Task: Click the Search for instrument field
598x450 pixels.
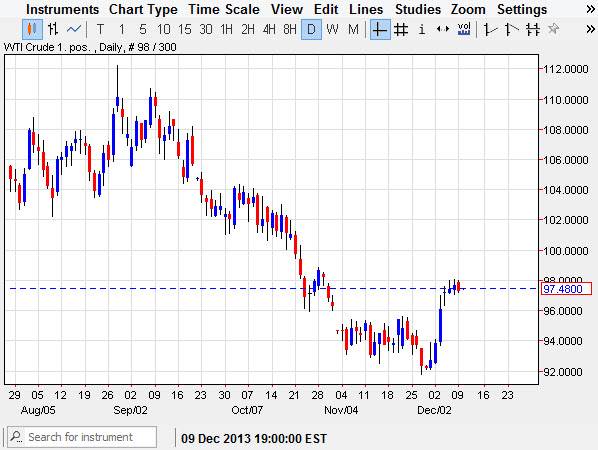Action: (82, 437)
